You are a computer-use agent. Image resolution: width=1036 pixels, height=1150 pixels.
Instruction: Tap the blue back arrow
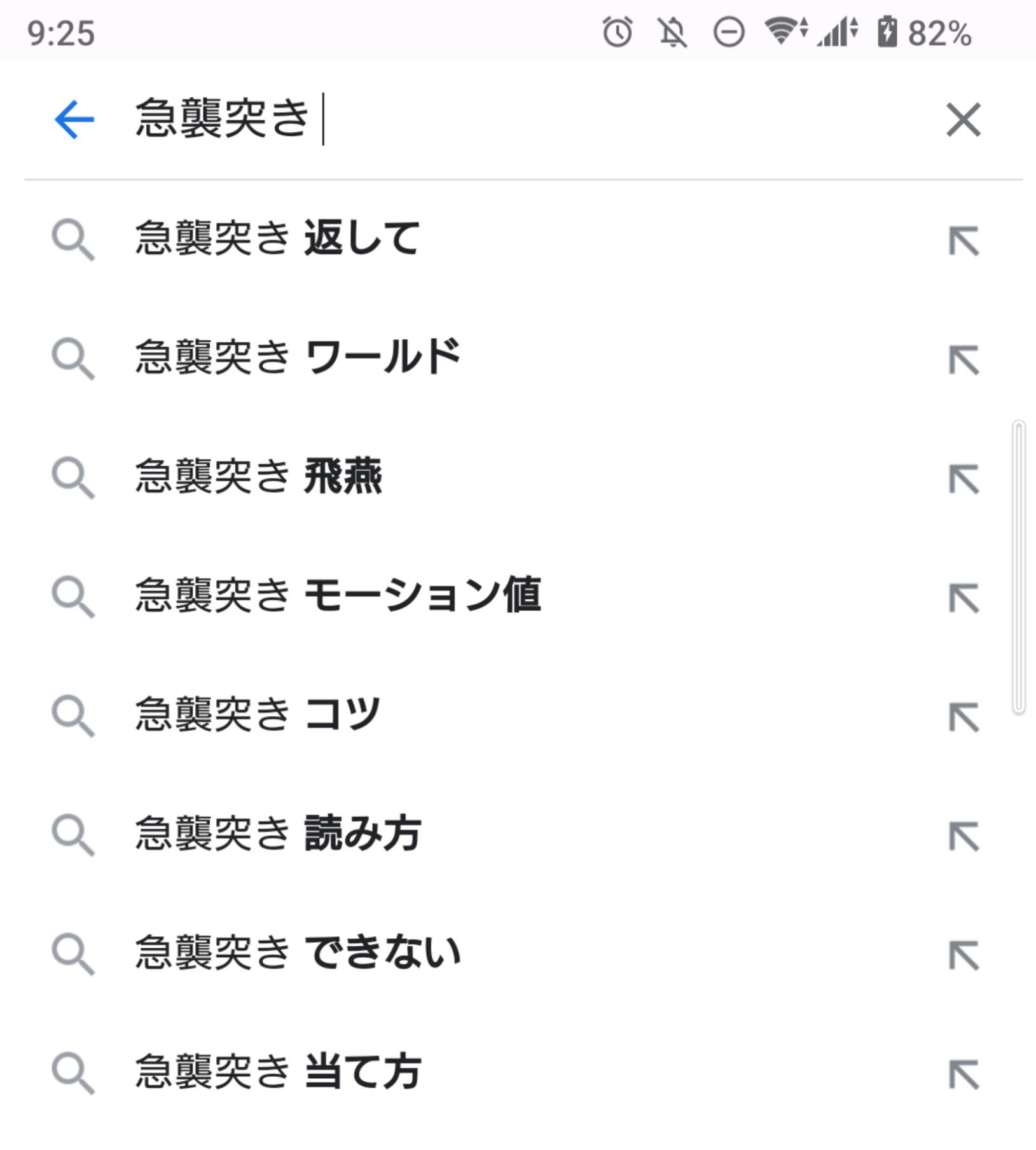74,119
